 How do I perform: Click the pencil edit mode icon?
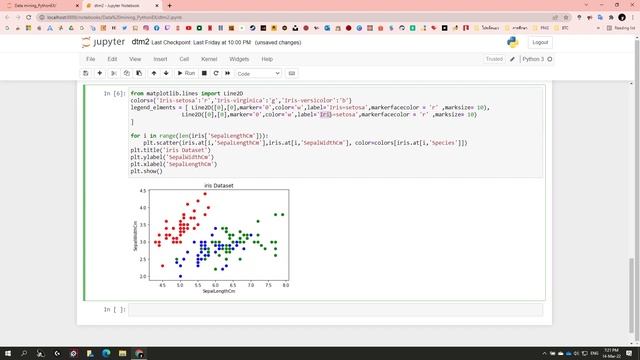tap(512, 59)
